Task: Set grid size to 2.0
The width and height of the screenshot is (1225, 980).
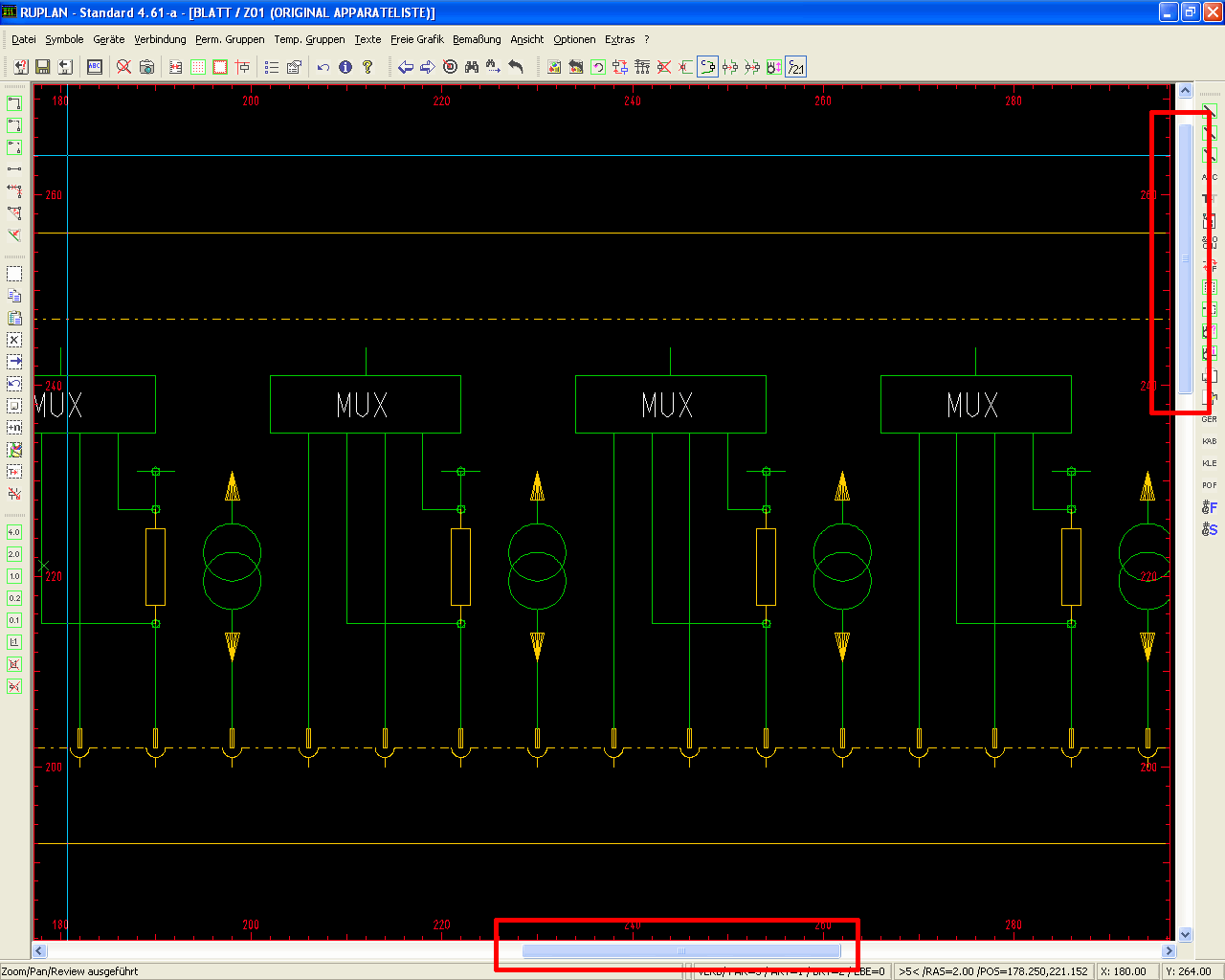Action: click(x=14, y=554)
